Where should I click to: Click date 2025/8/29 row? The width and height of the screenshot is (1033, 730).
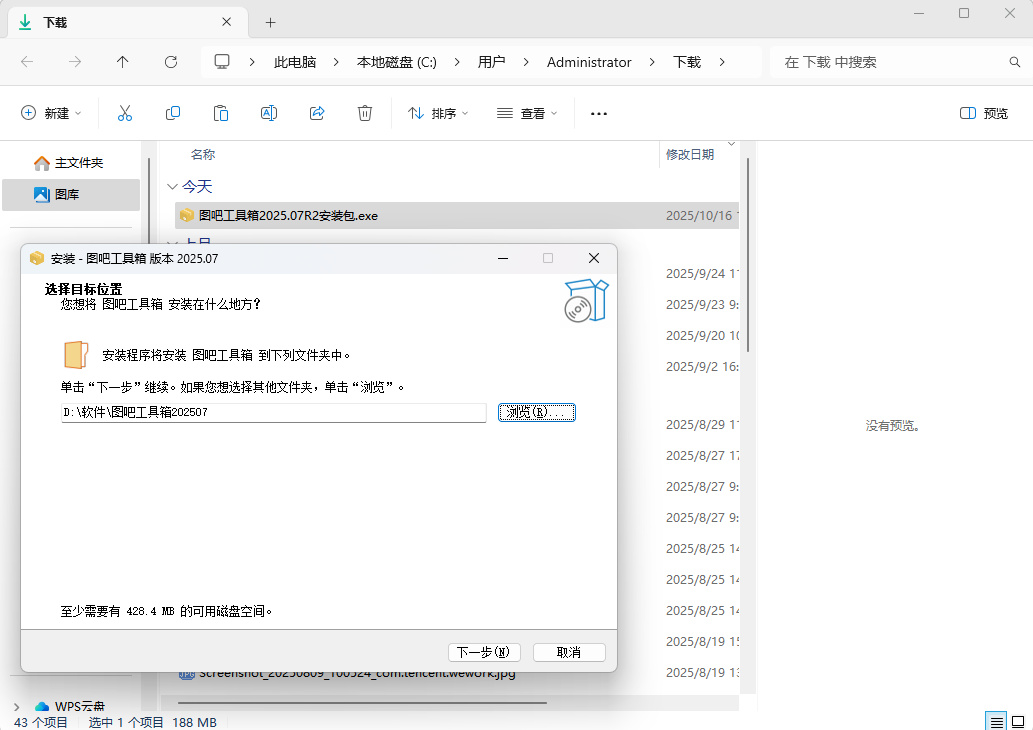click(701, 424)
